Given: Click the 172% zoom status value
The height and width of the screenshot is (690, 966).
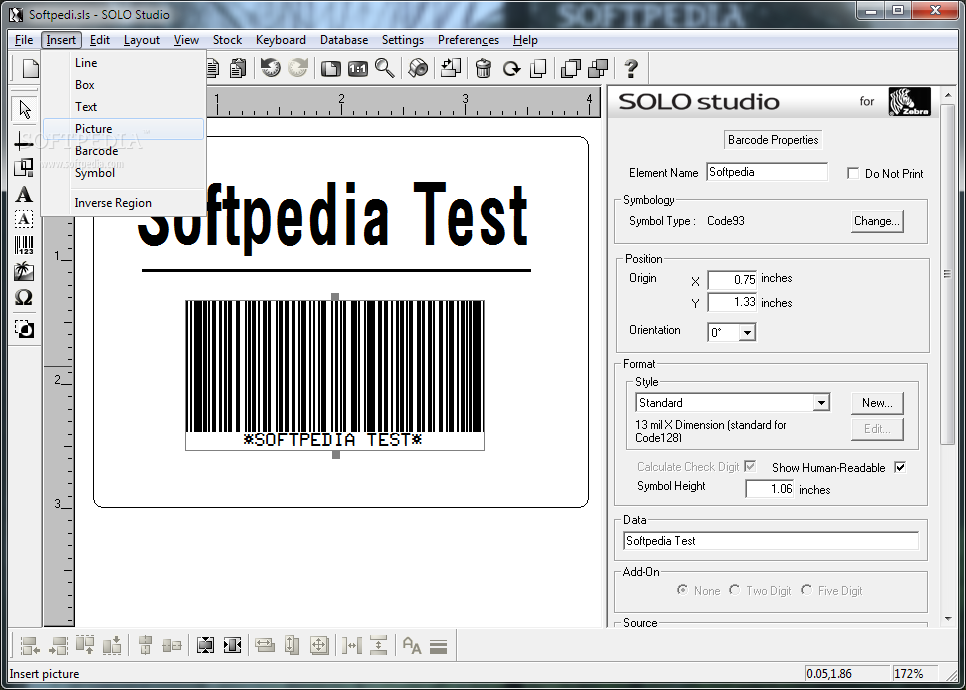Looking at the screenshot, I should [x=909, y=674].
